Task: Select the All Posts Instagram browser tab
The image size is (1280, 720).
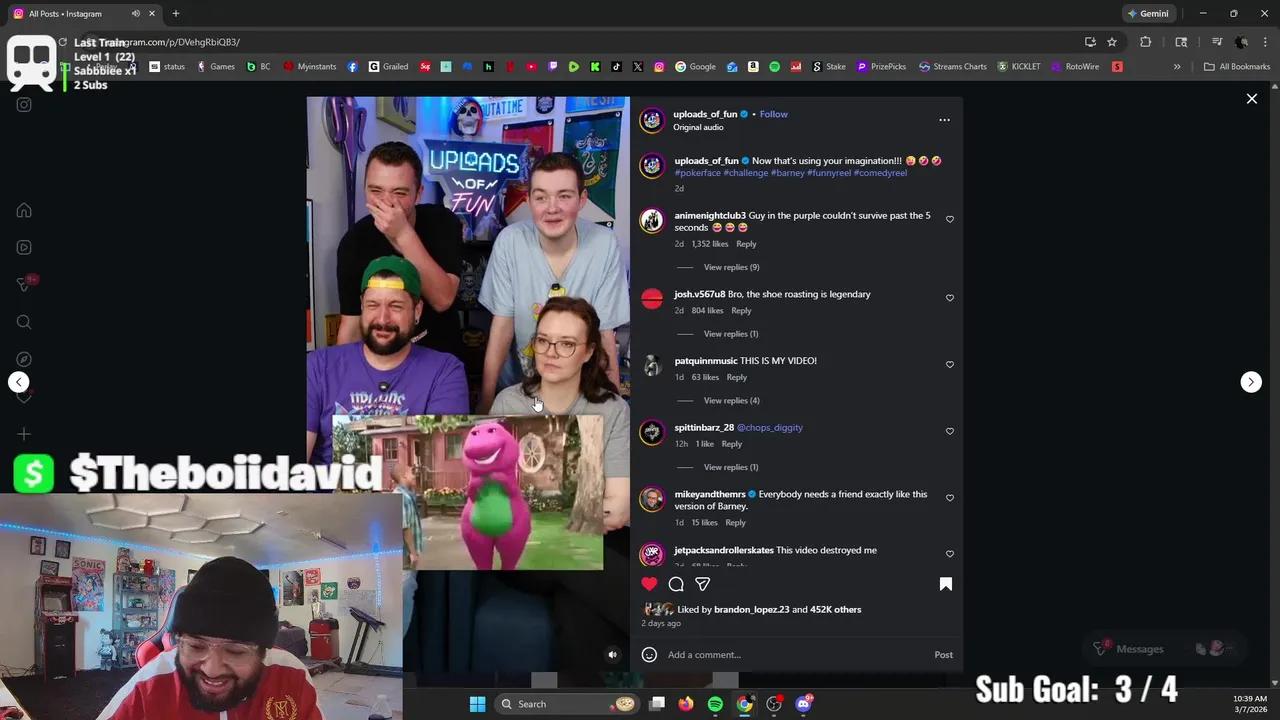Action: [x=83, y=14]
